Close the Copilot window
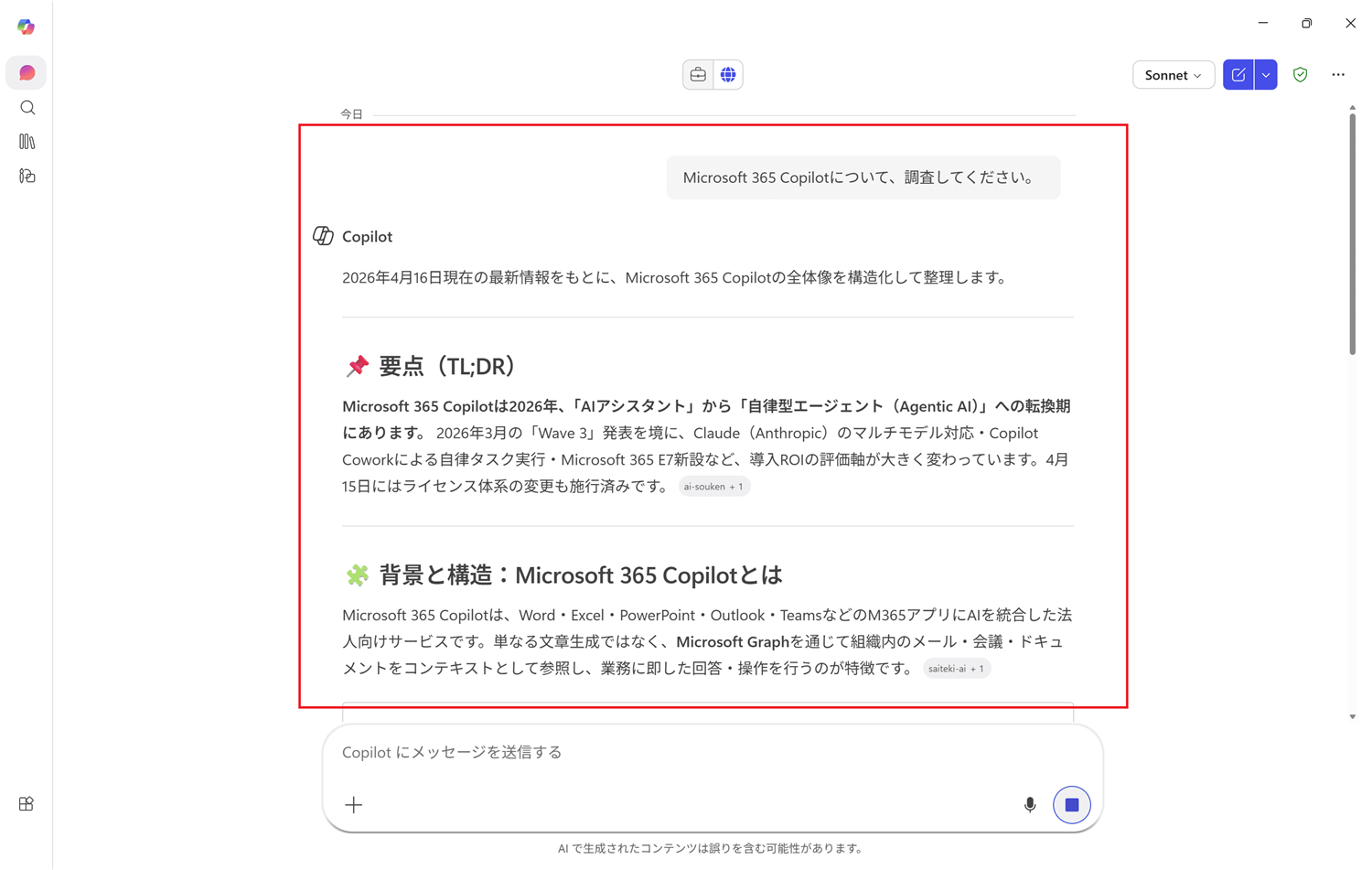The height and width of the screenshot is (870, 1372). 1350,23
